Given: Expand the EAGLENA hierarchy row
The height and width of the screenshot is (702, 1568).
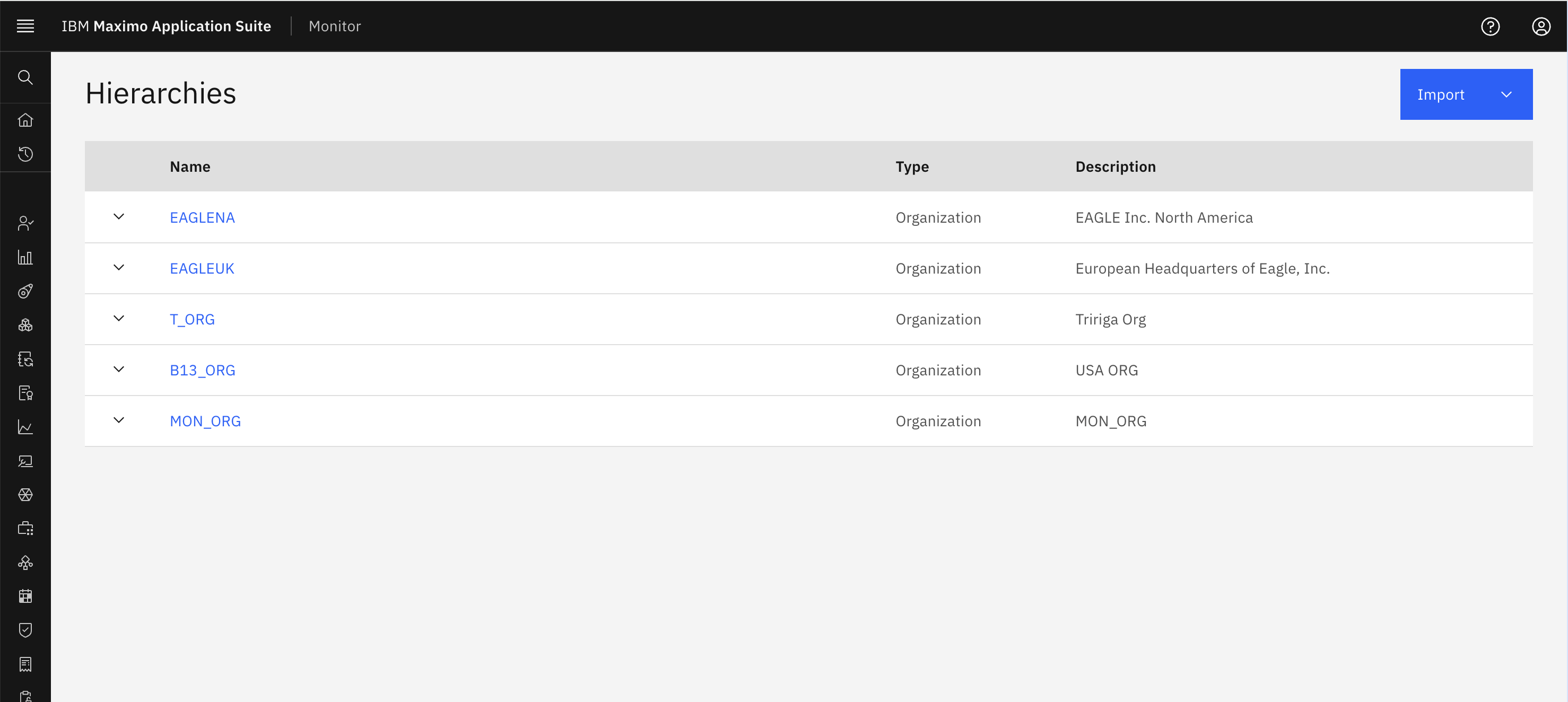Looking at the screenshot, I should [119, 216].
